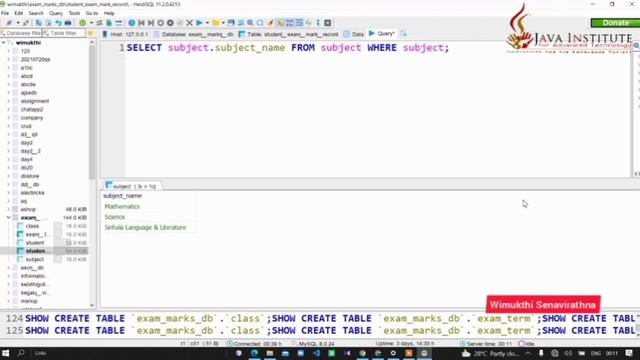Click the database tree vertical scrollbar
The height and width of the screenshot is (360, 640).
(x=92, y=112)
